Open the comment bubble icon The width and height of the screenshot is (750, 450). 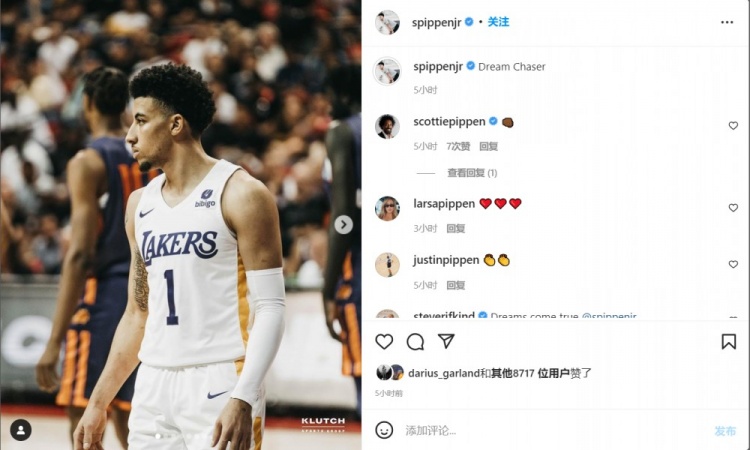[415, 341]
